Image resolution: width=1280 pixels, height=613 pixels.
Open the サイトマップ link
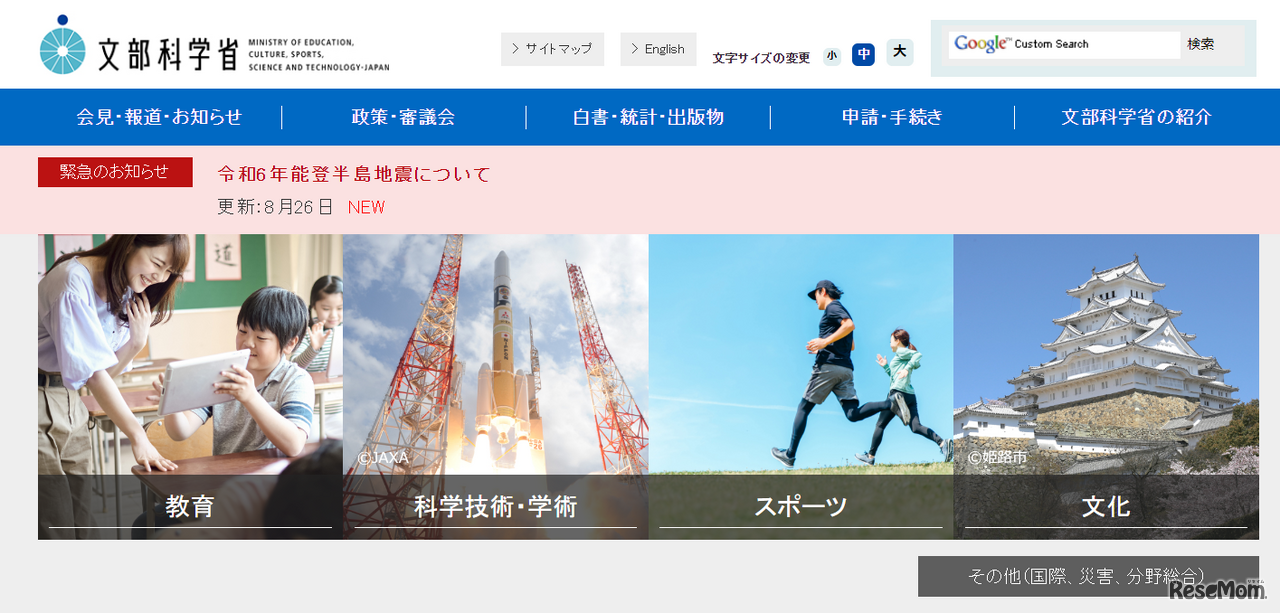point(552,49)
